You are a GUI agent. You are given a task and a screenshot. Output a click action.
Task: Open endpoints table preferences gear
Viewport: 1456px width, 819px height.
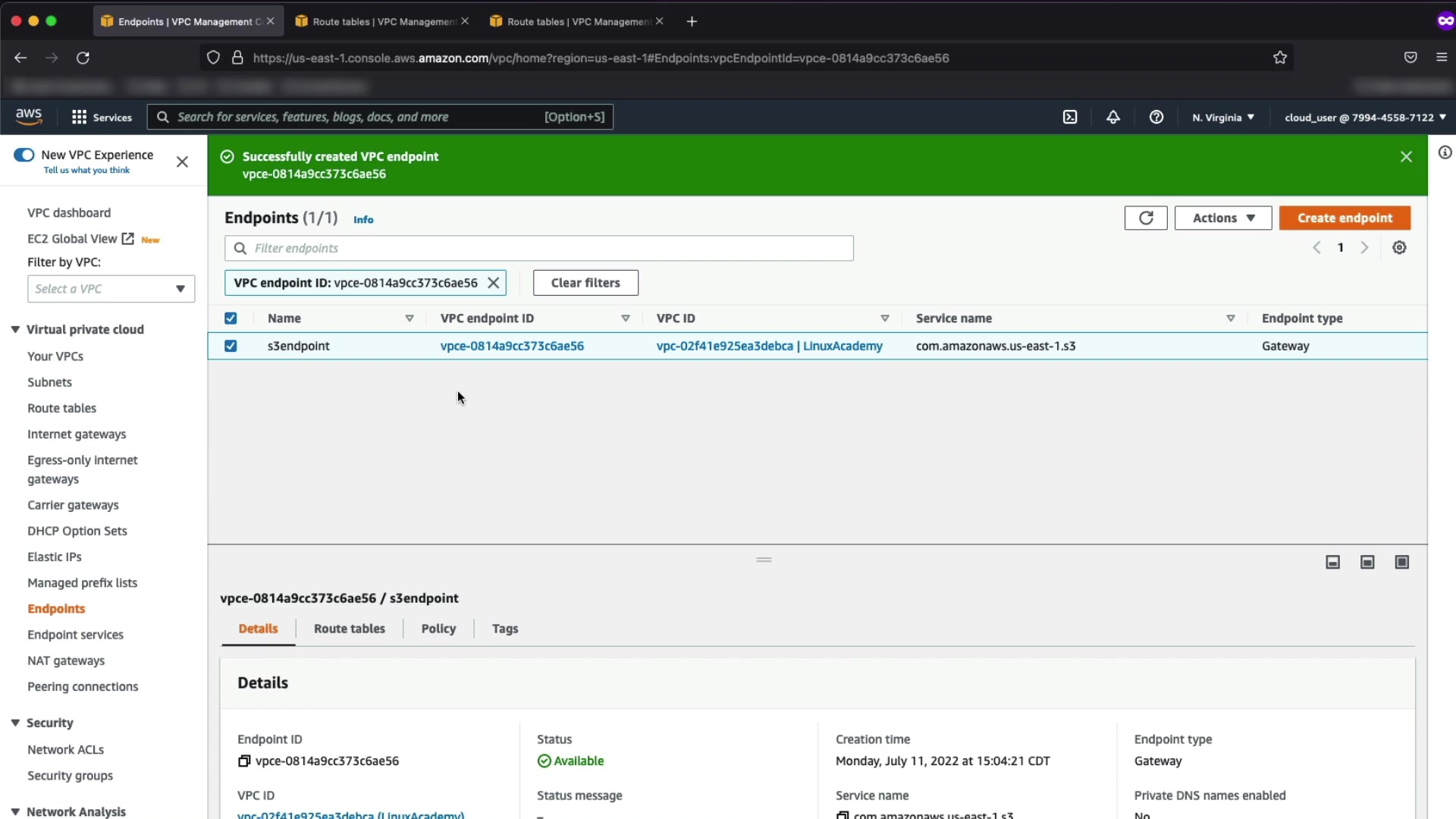coord(1399,248)
